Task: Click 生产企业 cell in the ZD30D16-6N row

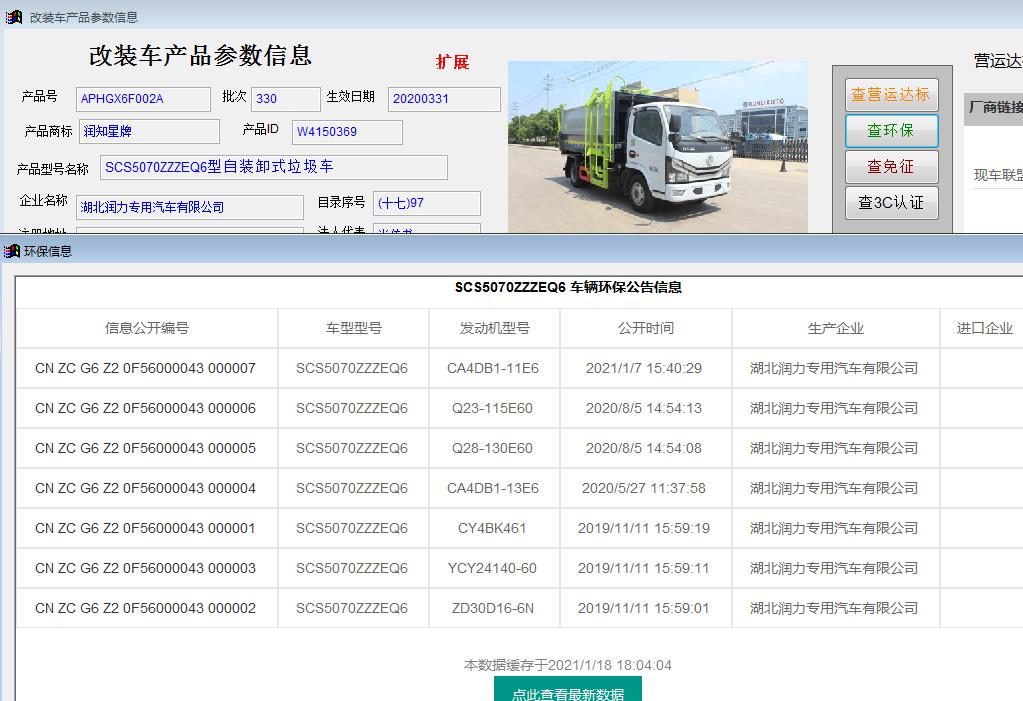Action: (x=834, y=608)
